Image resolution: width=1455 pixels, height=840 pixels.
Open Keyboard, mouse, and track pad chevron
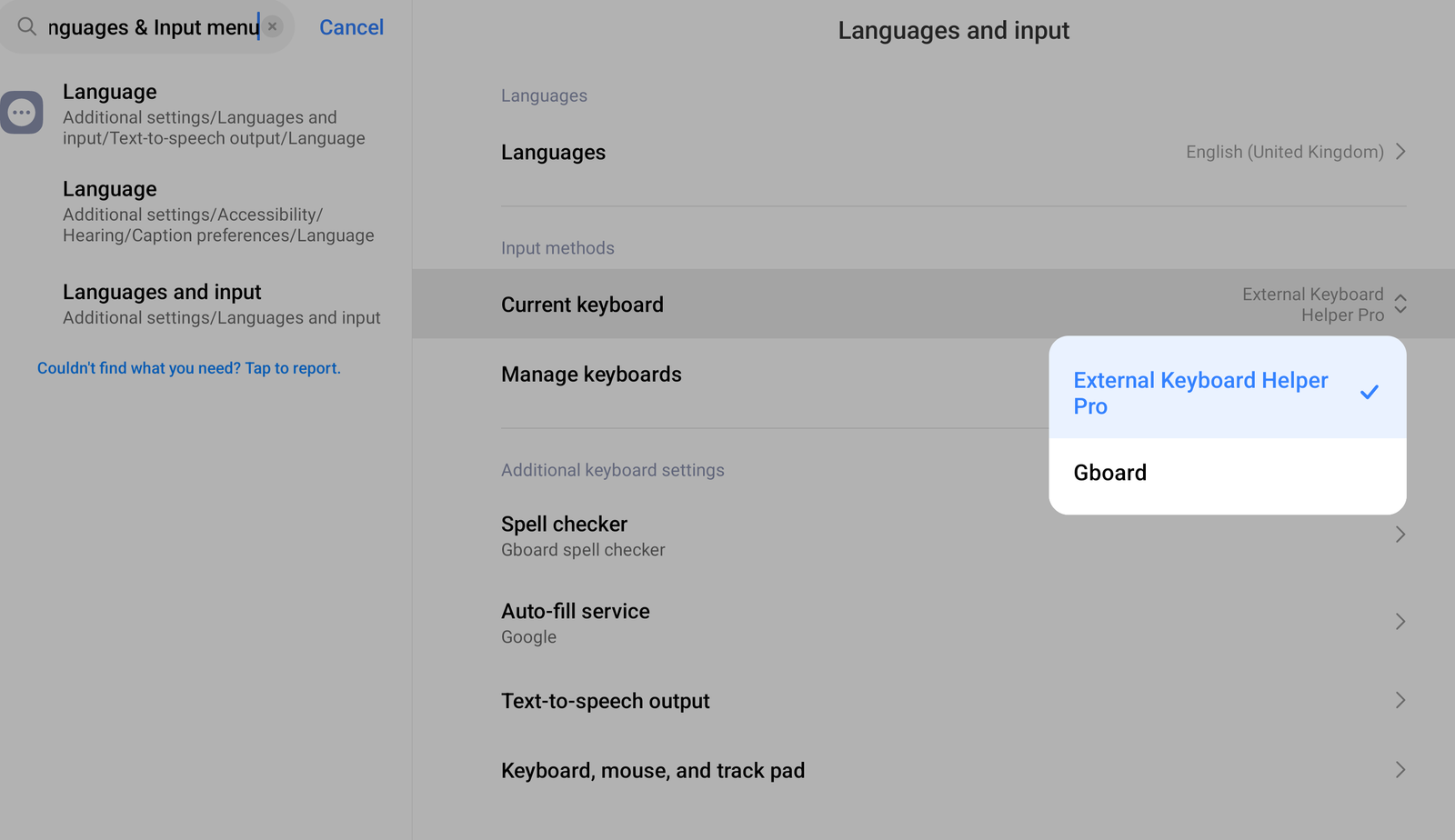coord(1400,770)
